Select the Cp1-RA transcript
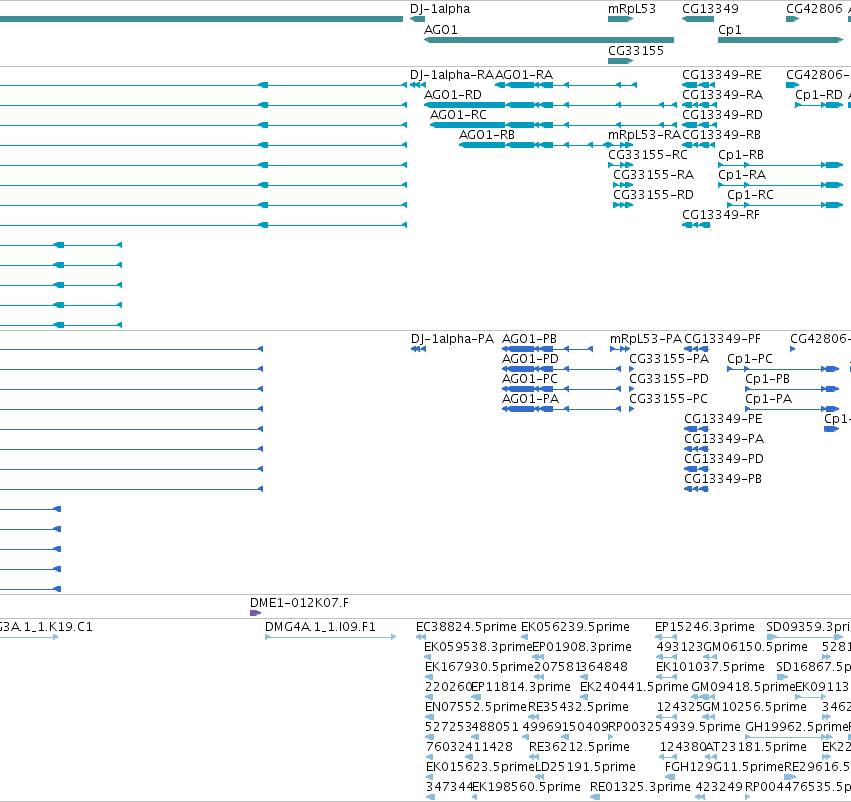Image resolution: width=851 pixels, height=802 pixels. coord(780,185)
